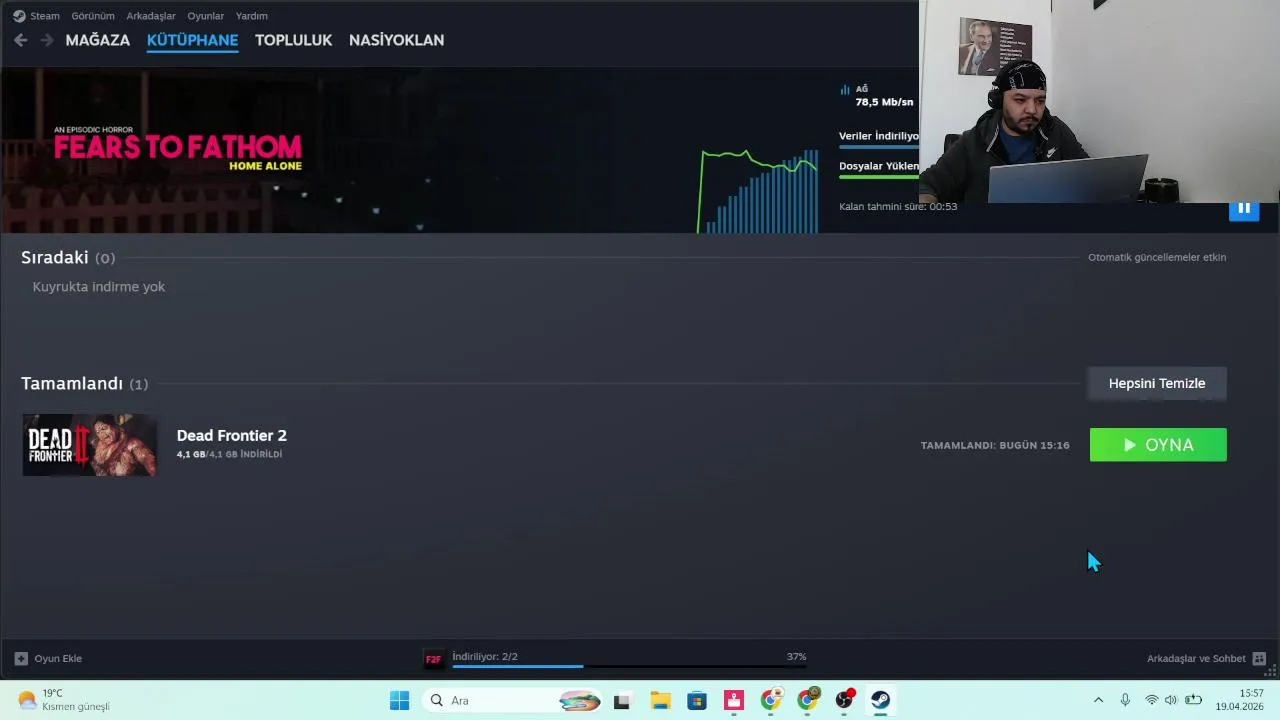1280x720 pixels.
Task: Click the Tamamlandı (1) heading
Action: tap(85, 384)
